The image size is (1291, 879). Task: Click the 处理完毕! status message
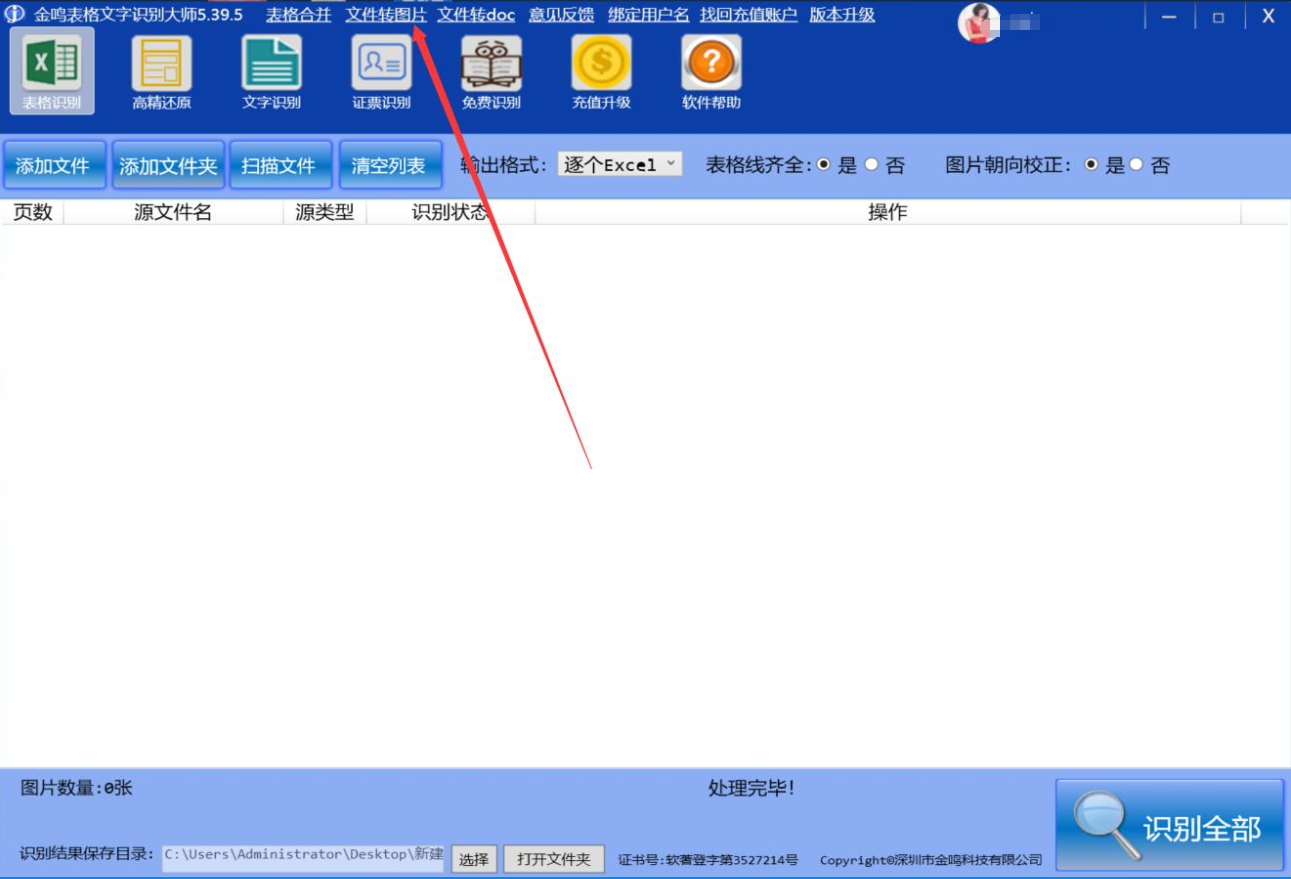[x=752, y=788]
